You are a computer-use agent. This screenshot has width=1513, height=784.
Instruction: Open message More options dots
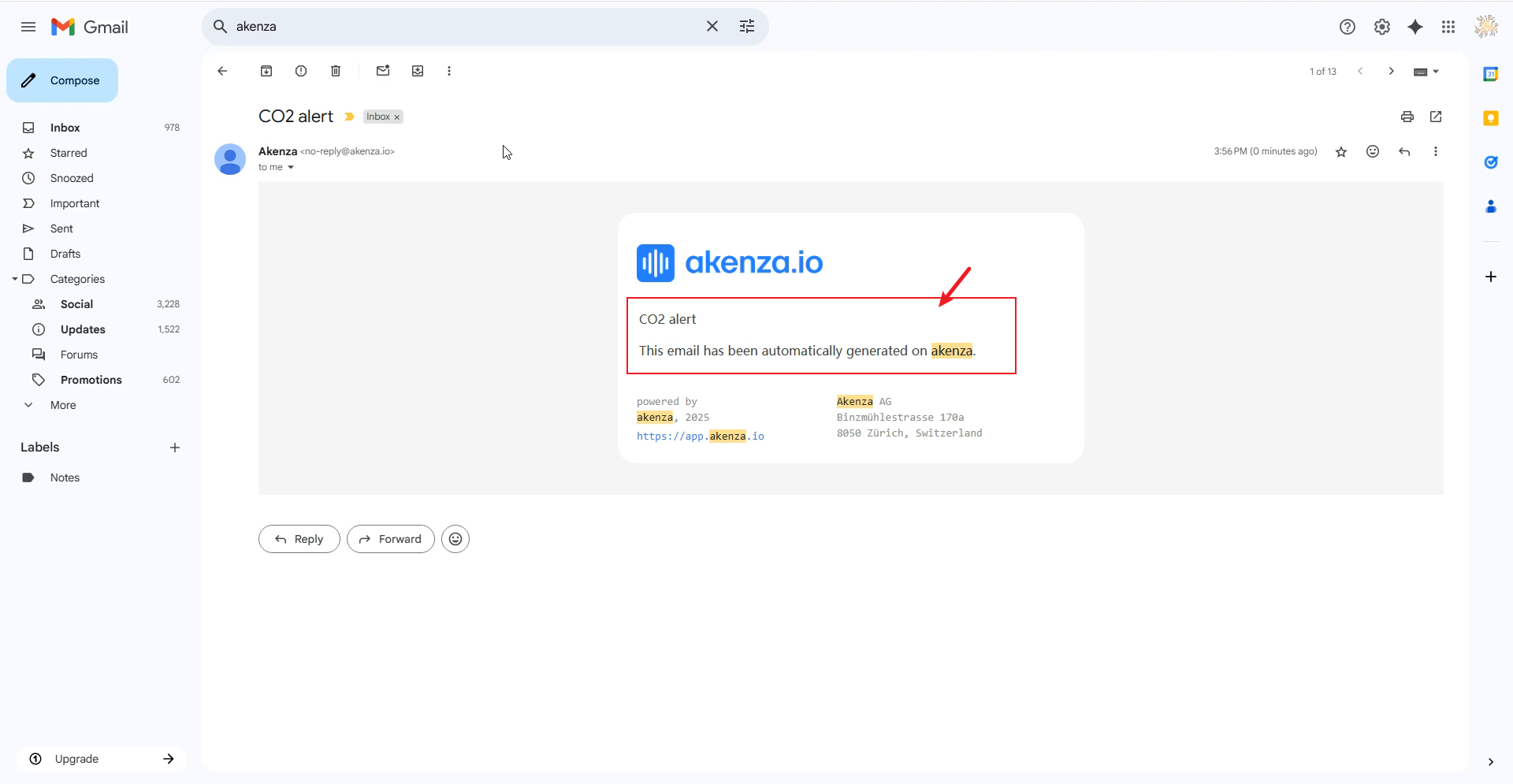click(1436, 151)
